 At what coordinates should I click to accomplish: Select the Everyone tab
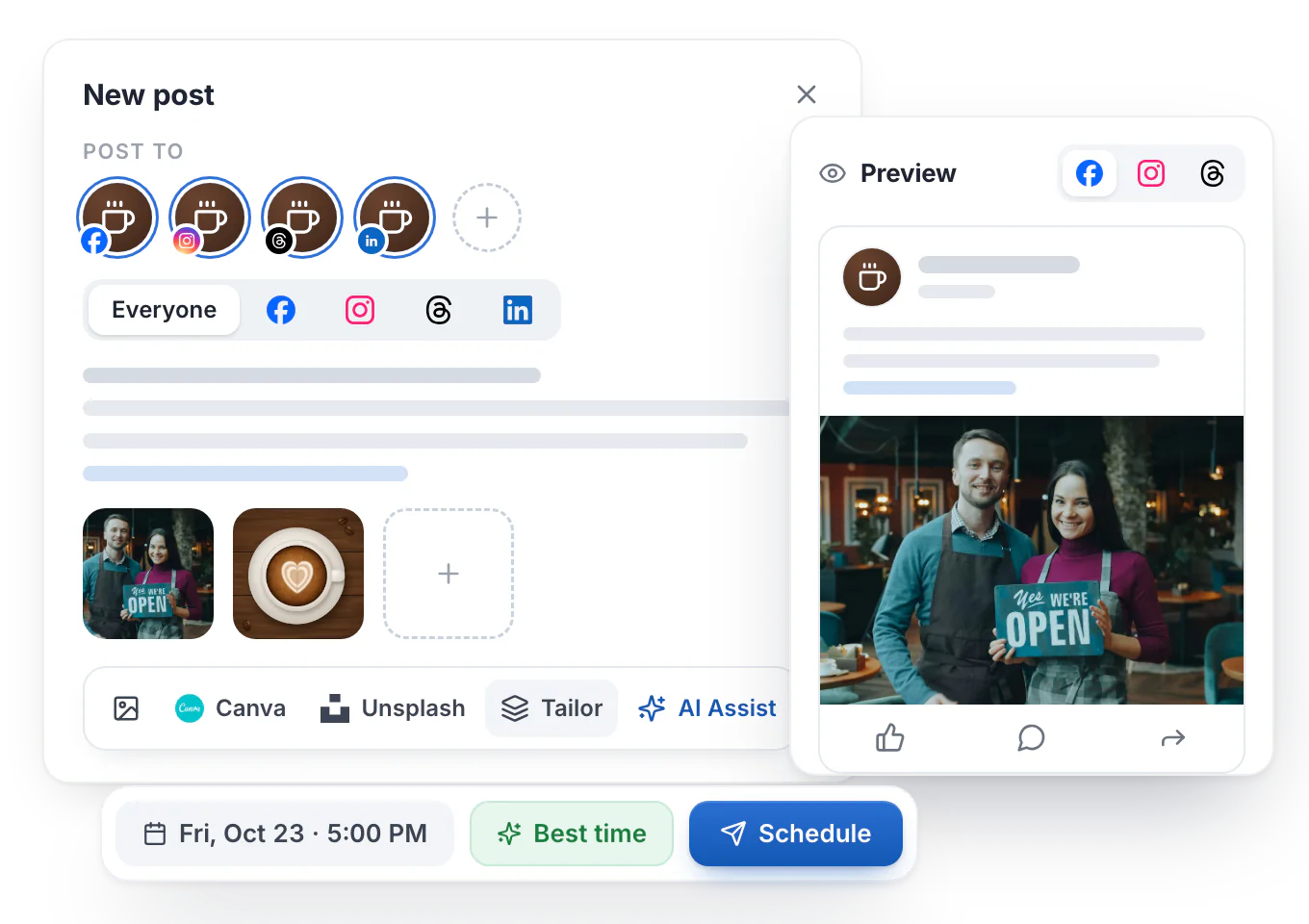click(164, 310)
